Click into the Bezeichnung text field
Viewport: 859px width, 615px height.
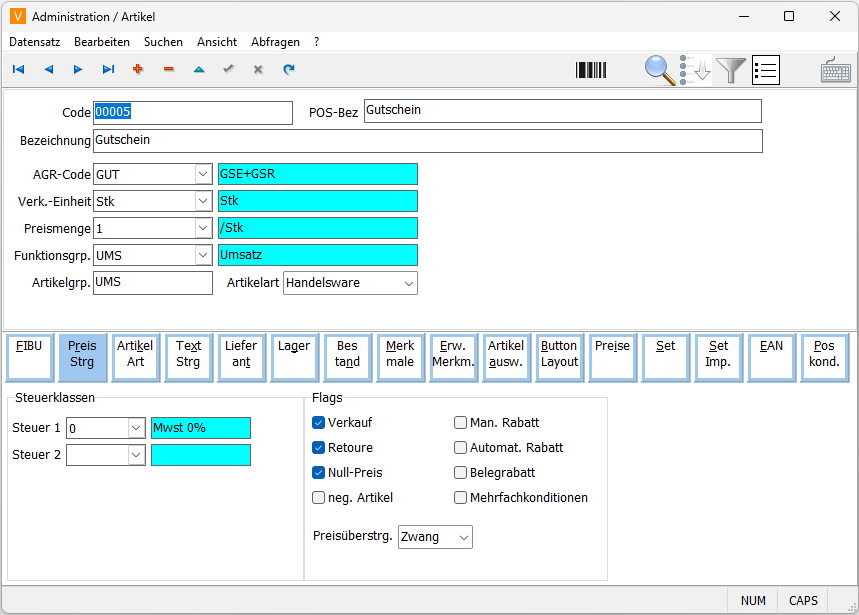(427, 141)
